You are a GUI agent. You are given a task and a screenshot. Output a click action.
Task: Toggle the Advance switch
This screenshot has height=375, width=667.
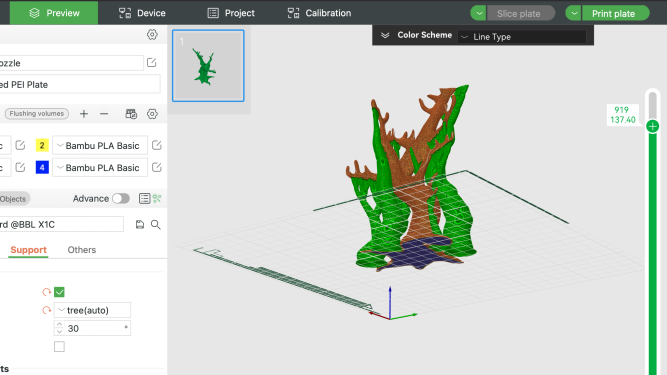tap(121, 199)
